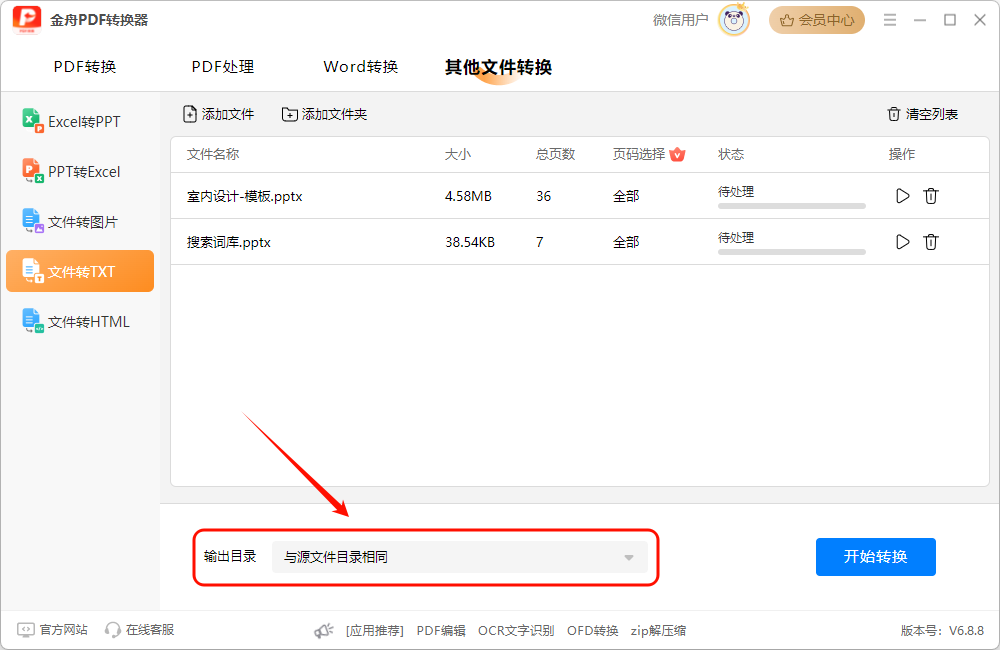The height and width of the screenshot is (650, 1000).
Task: Click the VIP badge next to 页码选择
Action: 677,154
